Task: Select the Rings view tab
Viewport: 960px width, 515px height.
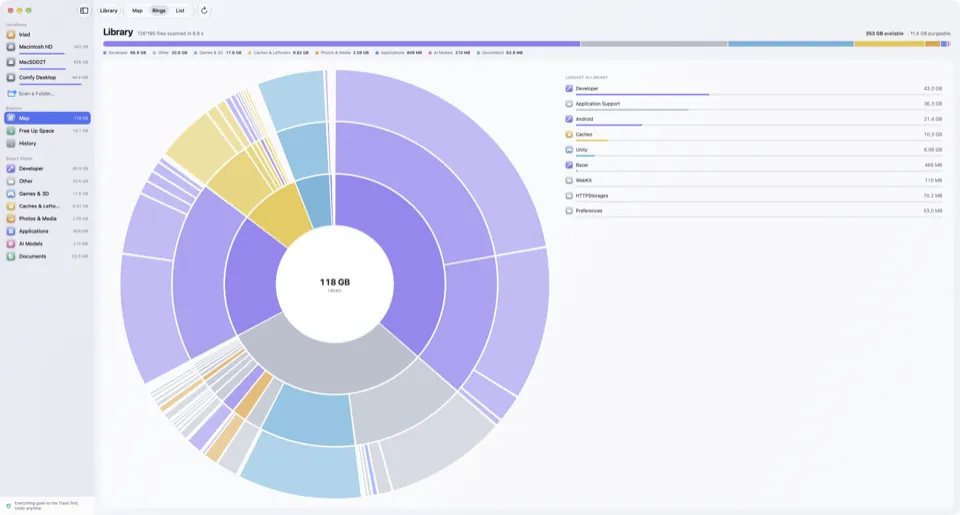Action: pos(159,10)
